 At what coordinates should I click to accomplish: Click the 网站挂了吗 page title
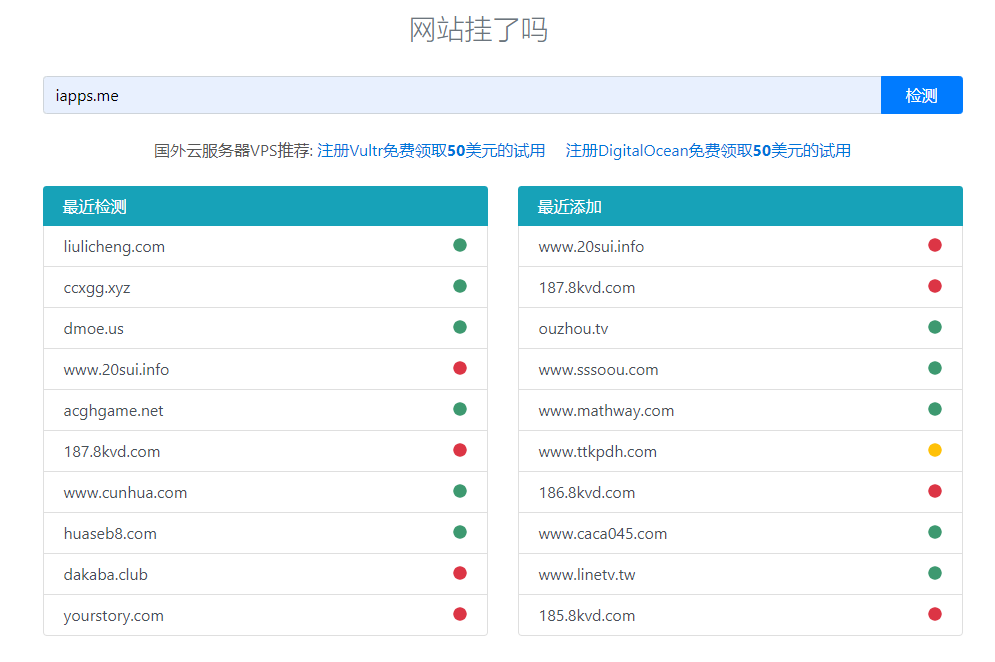[478, 29]
